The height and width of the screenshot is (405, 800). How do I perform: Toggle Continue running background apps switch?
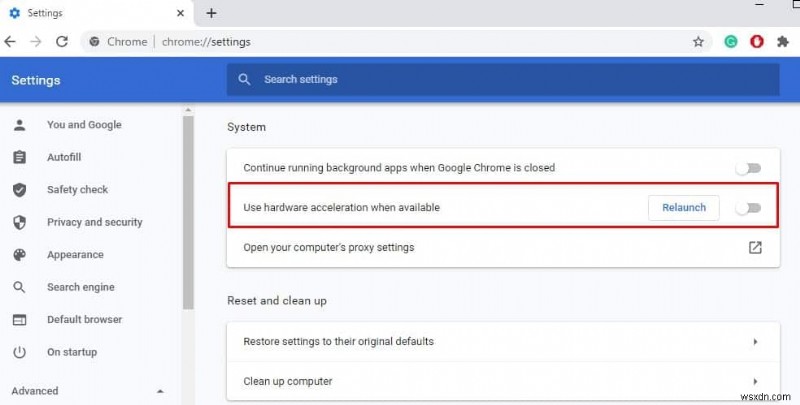coord(748,168)
